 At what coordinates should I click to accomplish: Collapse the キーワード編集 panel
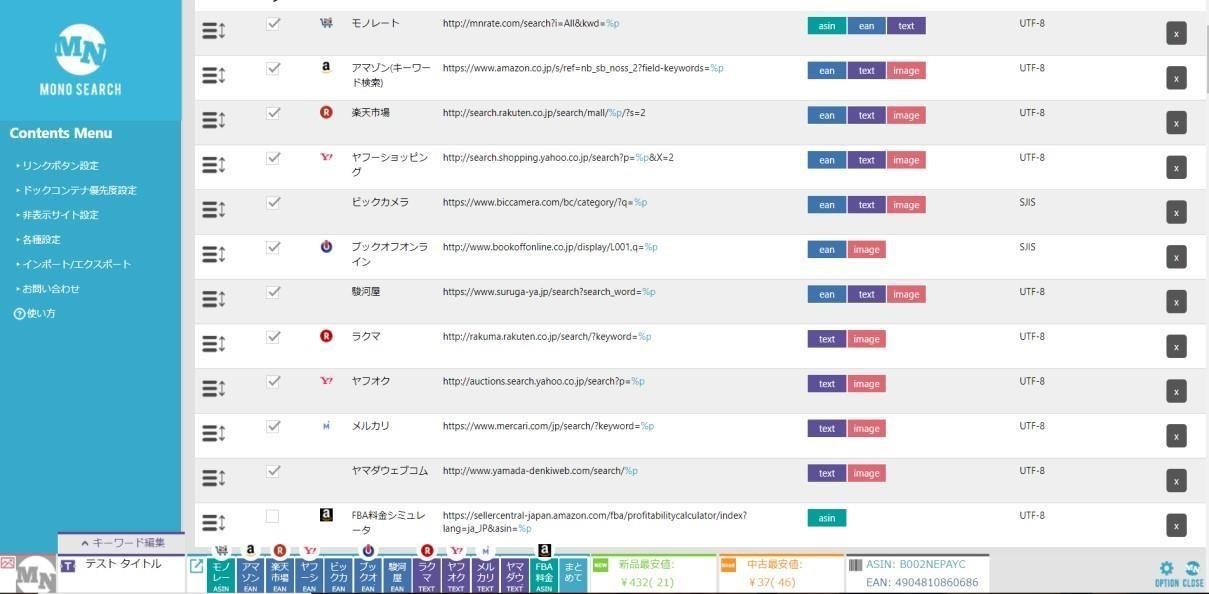(x=122, y=543)
